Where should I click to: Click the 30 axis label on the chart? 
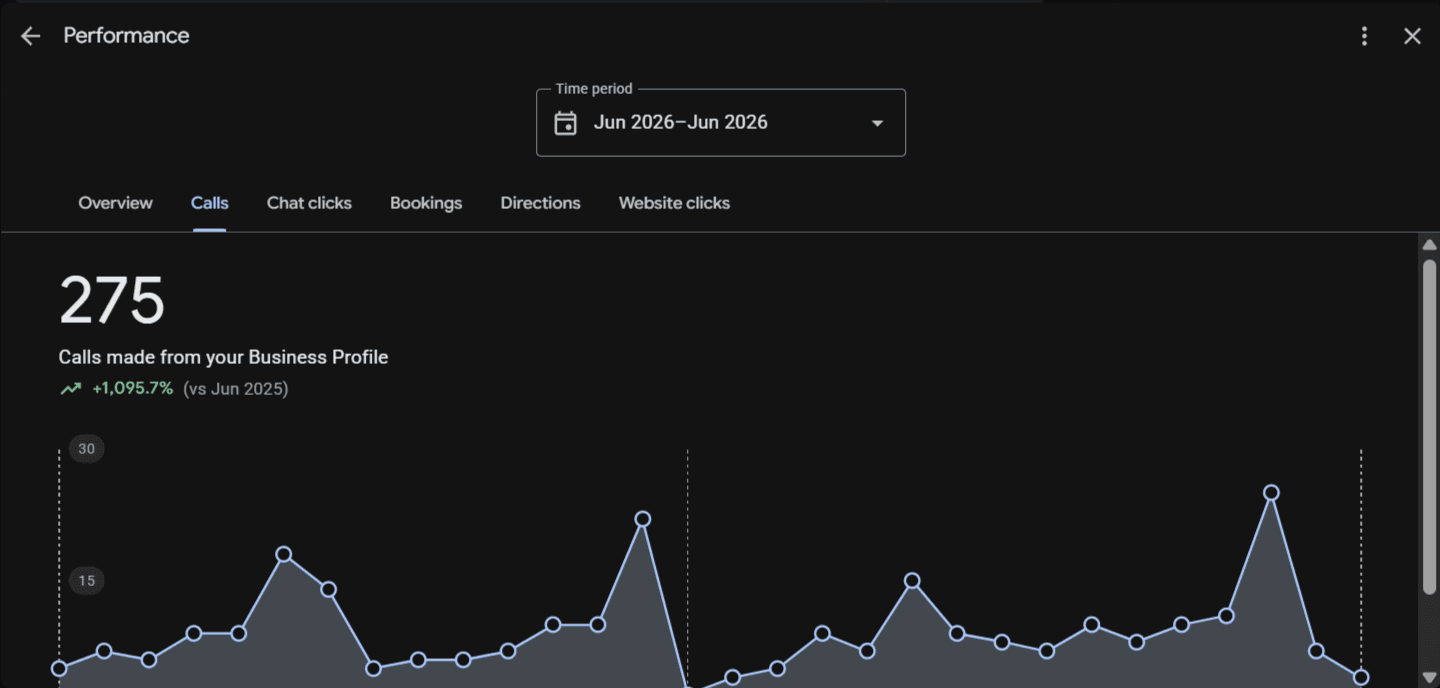pos(87,449)
